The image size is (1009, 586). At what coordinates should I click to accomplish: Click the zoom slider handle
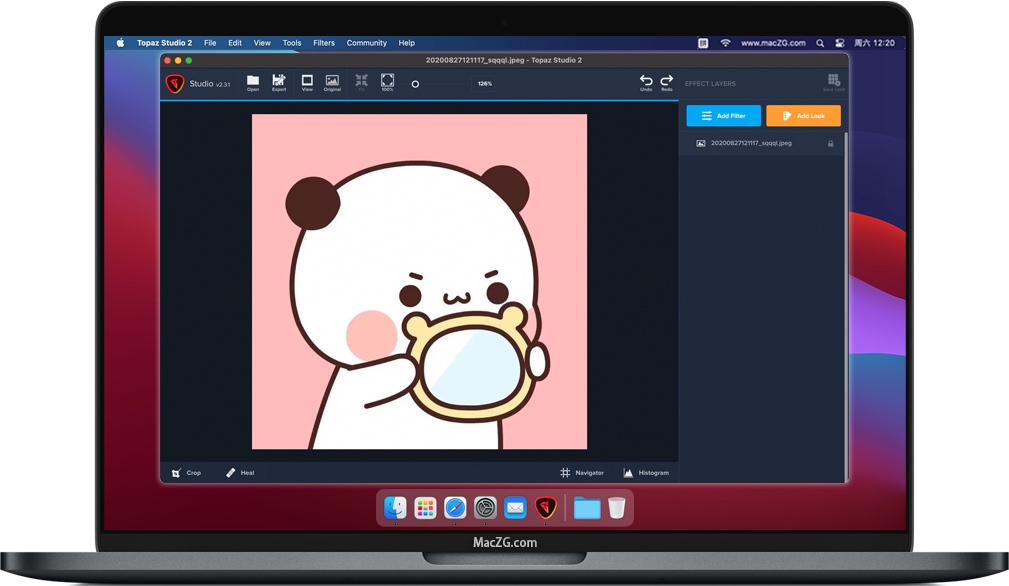point(415,84)
